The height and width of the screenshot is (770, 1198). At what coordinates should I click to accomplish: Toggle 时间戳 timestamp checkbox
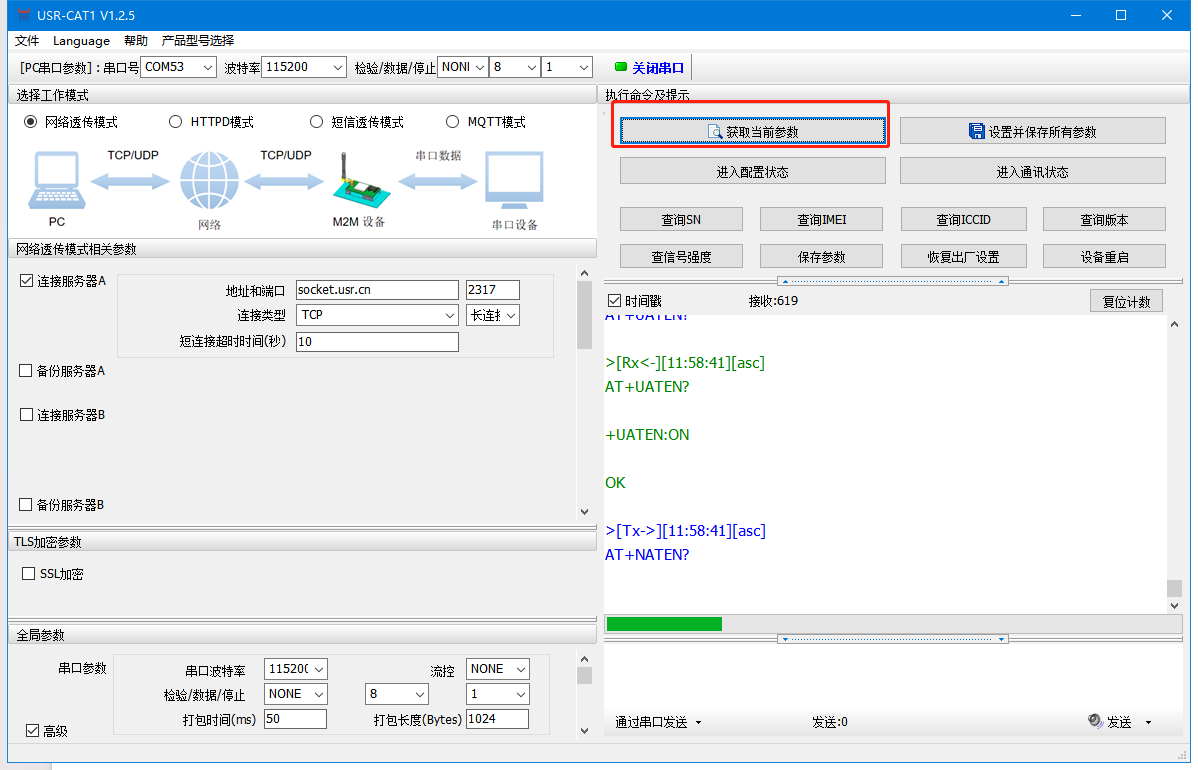pyautogui.click(x=614, y=301)
